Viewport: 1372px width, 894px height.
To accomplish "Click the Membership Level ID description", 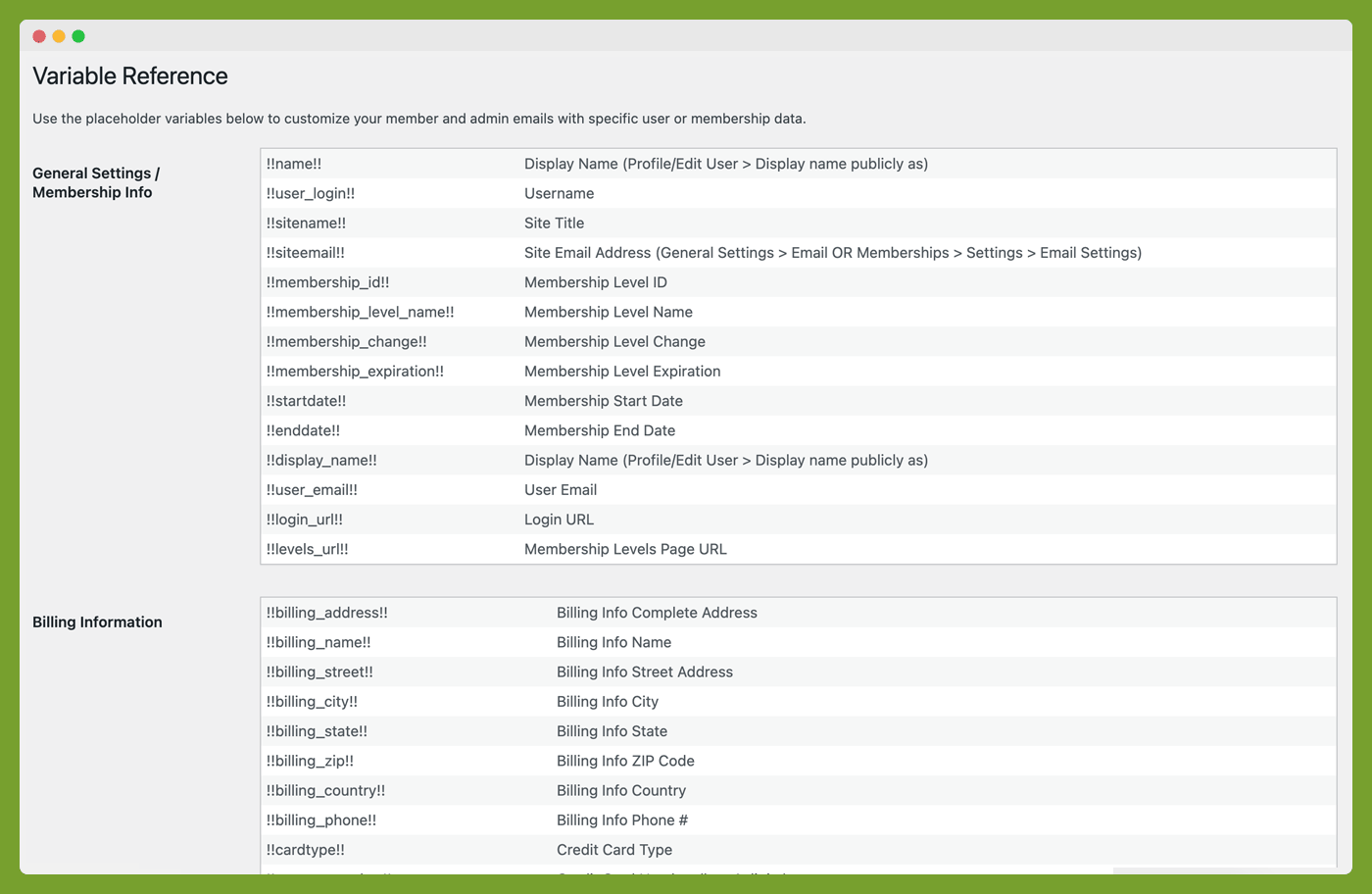I will coord(596,282).
